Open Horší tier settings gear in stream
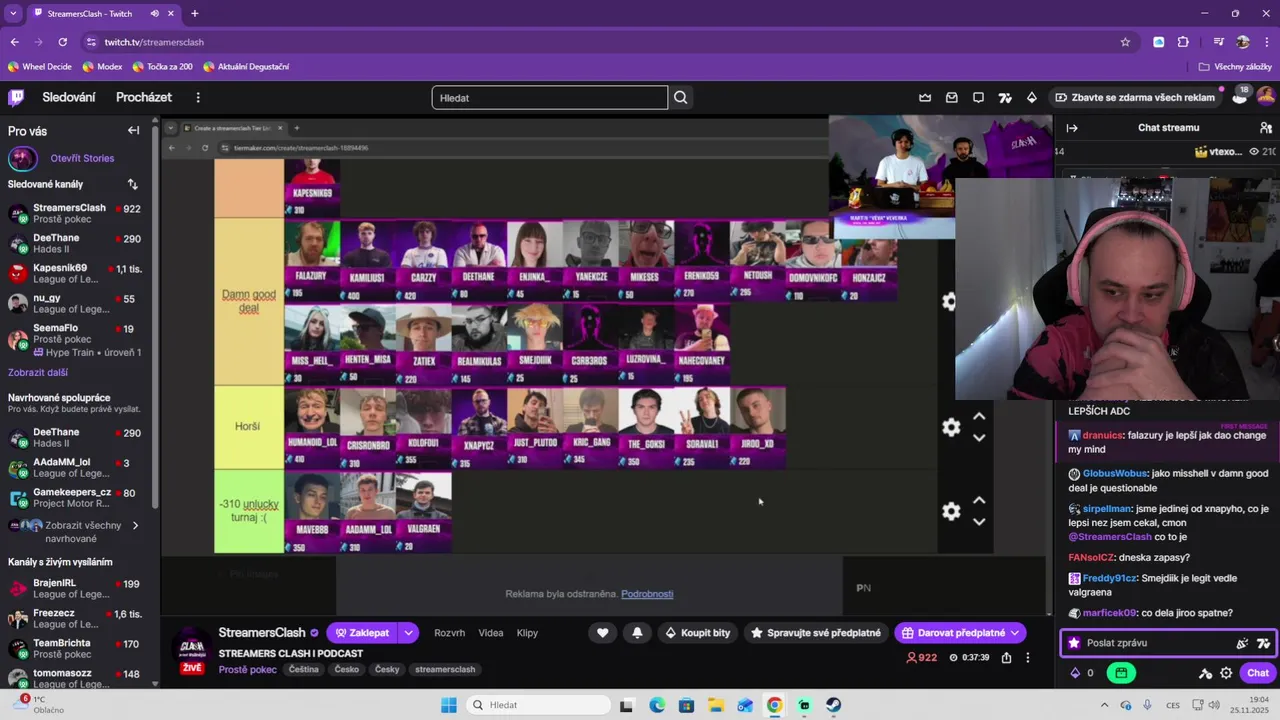The height and width of the screenshot is (720, 1280). click(x=951, y=427)
